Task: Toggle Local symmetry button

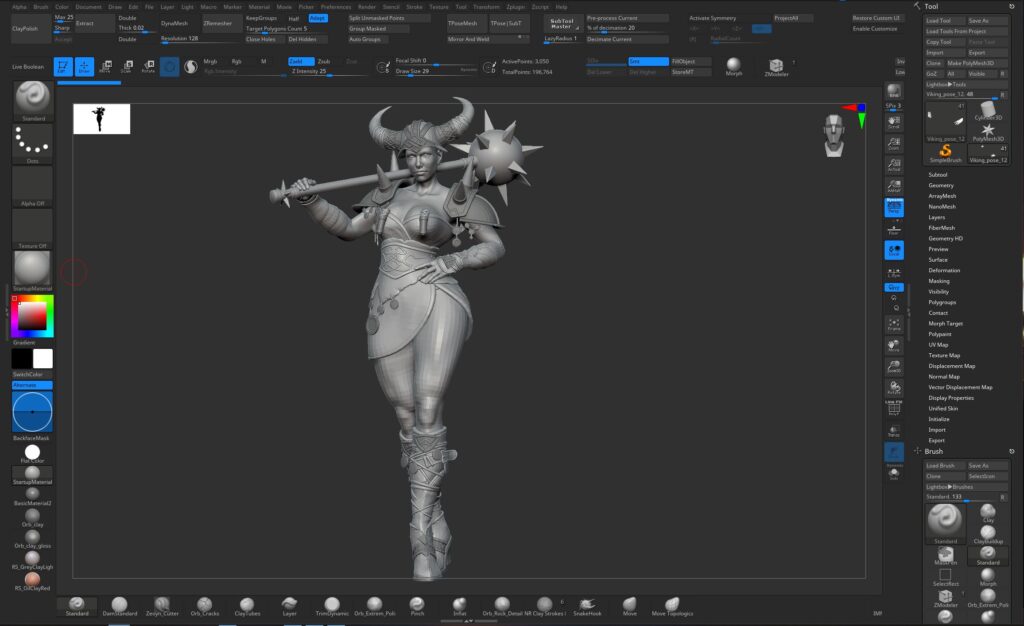Action: coord(894,250)
